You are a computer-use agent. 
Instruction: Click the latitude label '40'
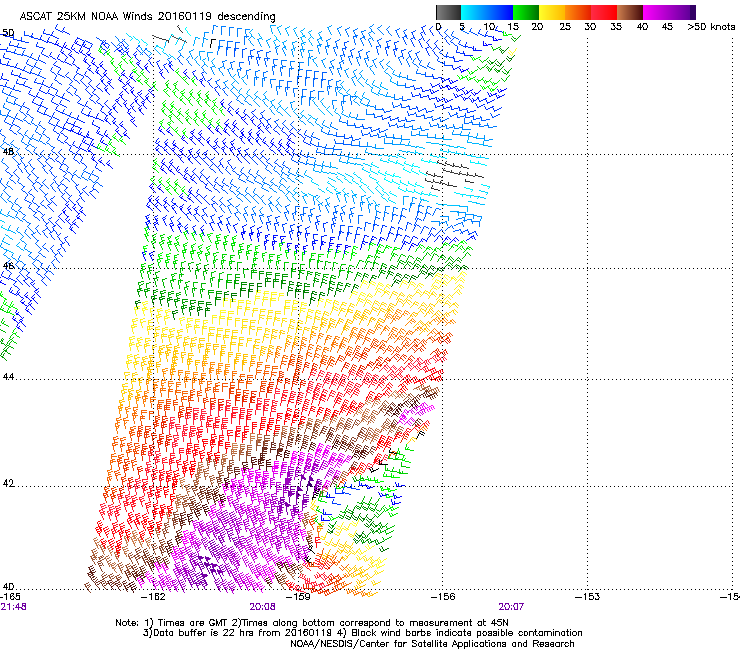[x=8, y=587]
